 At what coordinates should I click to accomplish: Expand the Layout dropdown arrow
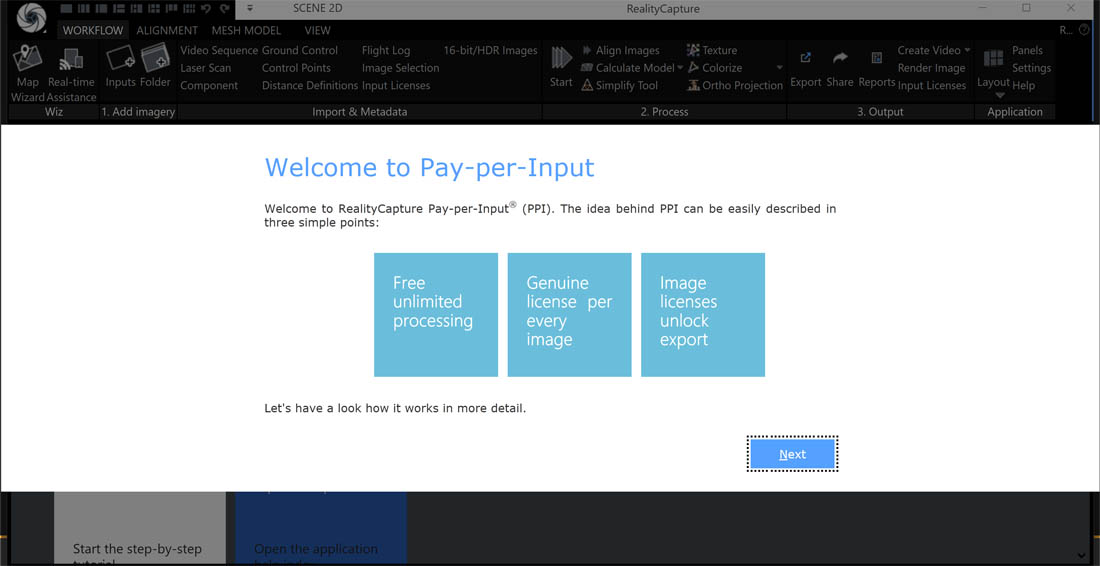[x=1001, y=96]
